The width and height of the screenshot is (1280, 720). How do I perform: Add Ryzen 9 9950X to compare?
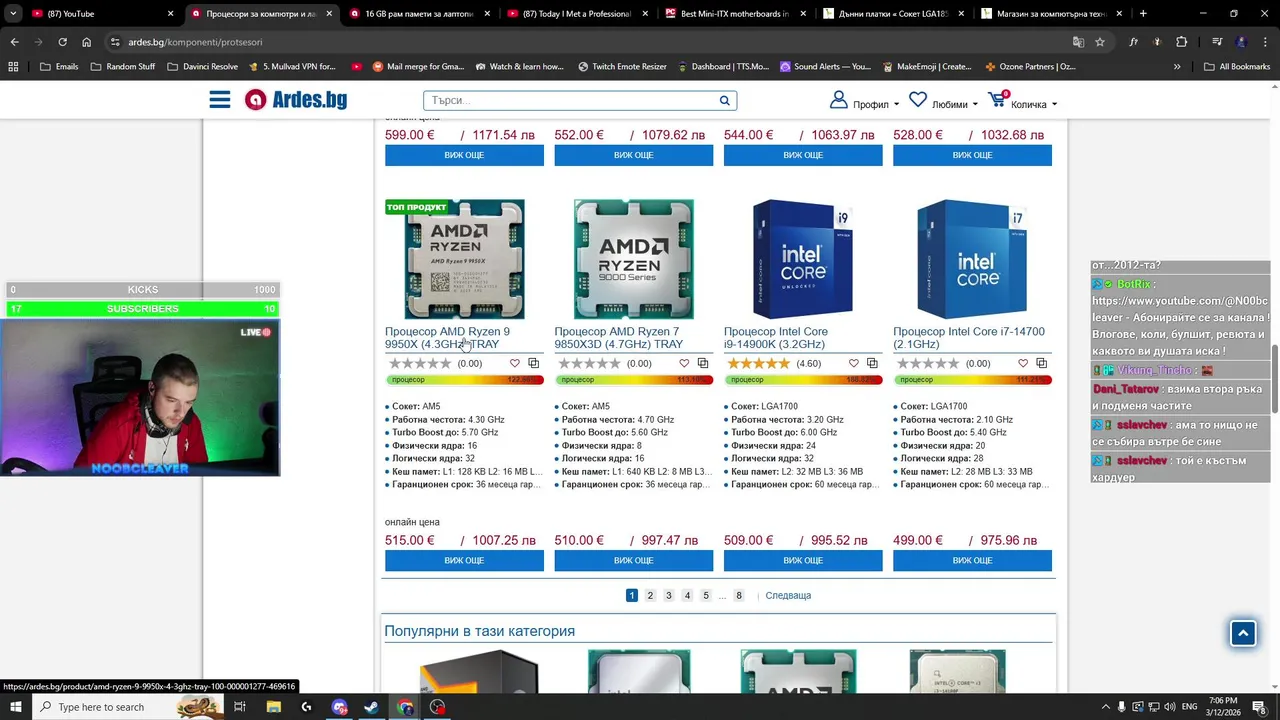(x=533, y=363)
